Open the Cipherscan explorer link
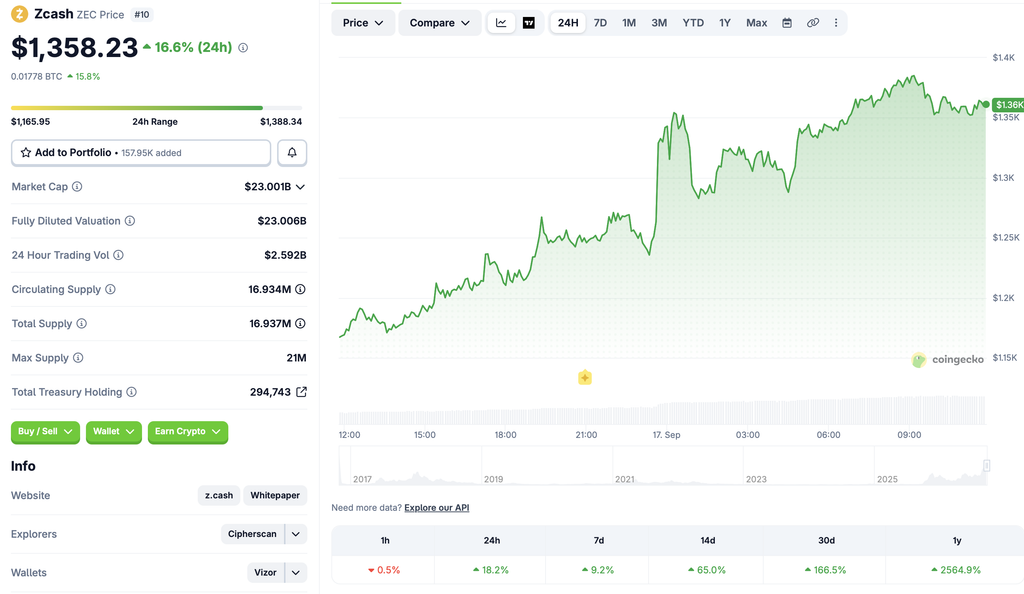 (x=252, y=534)
